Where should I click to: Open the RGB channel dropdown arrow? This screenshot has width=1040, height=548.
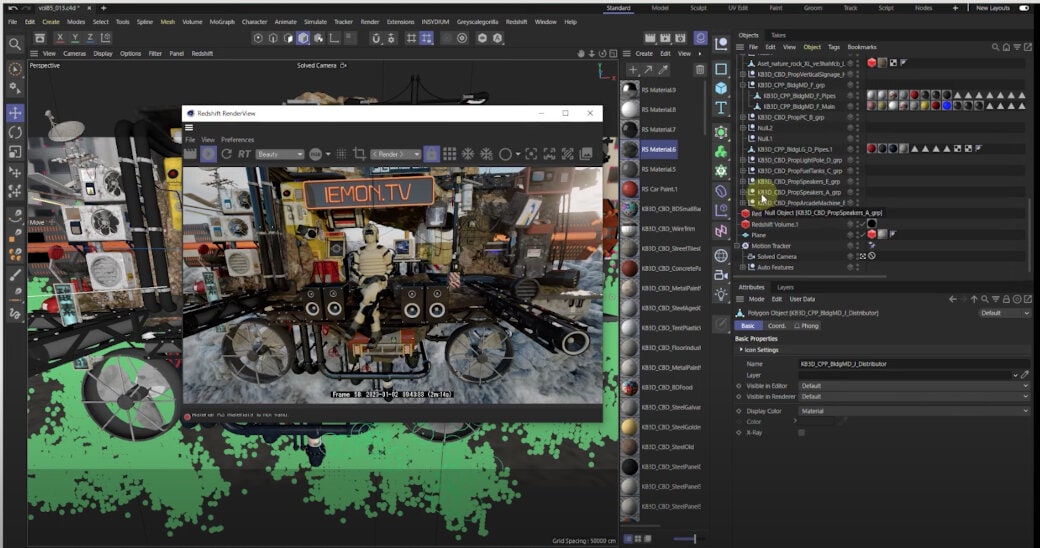328,154
